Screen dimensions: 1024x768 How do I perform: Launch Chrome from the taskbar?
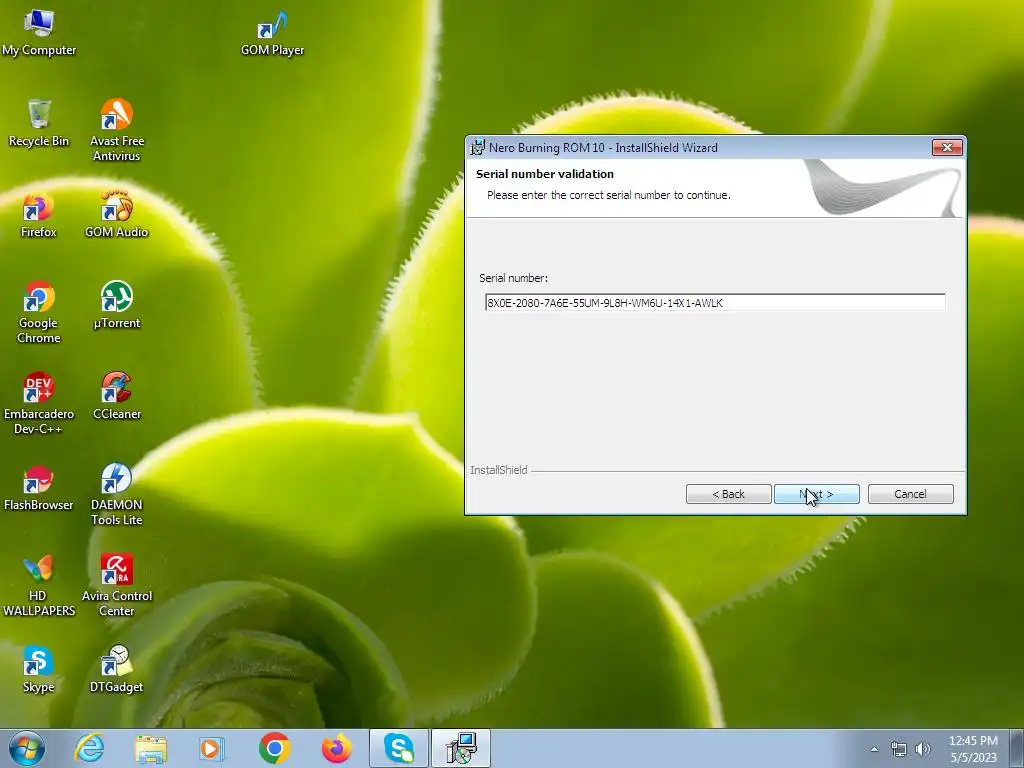(x=275, y=748)
